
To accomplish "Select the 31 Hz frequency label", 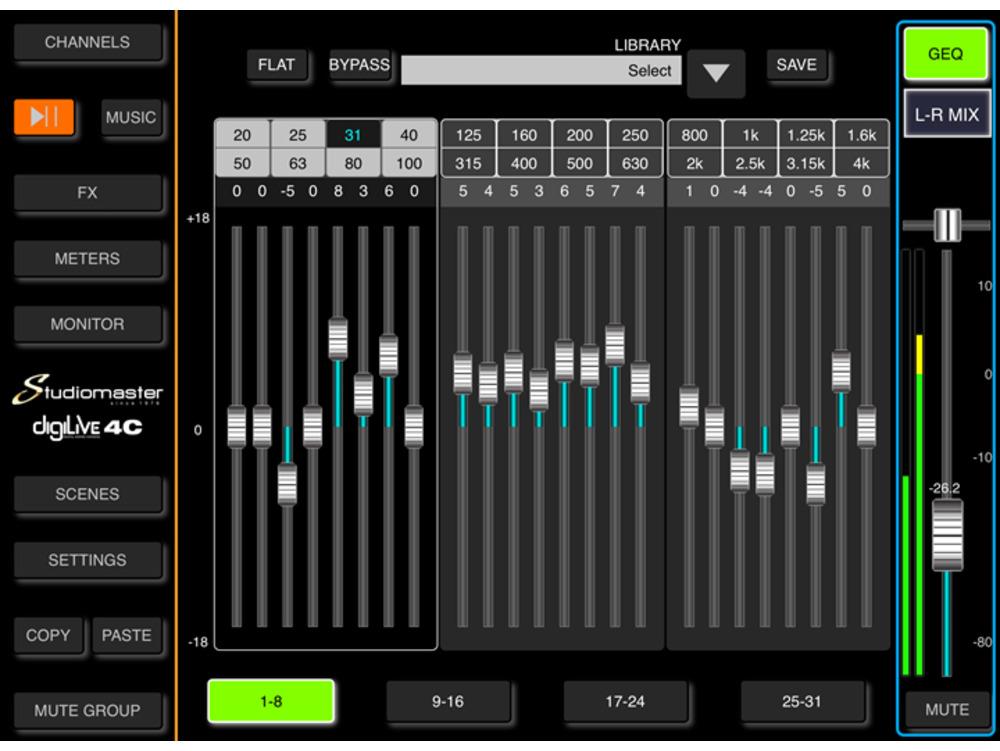I will click(x=353, y=135).
